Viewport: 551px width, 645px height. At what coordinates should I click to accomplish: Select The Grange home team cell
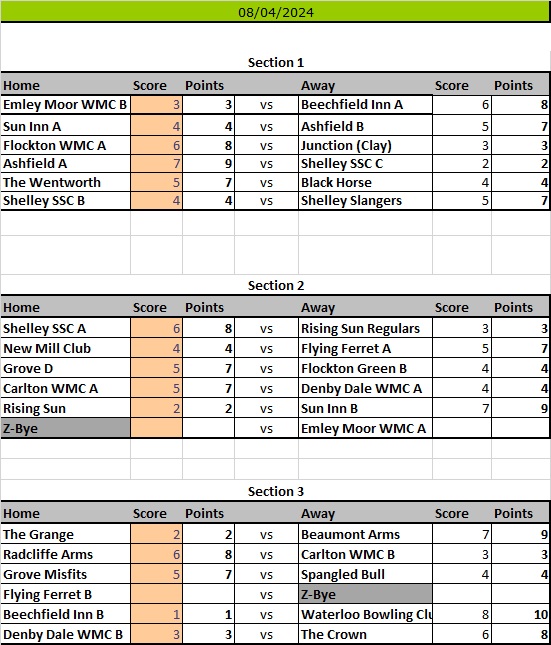65,534
